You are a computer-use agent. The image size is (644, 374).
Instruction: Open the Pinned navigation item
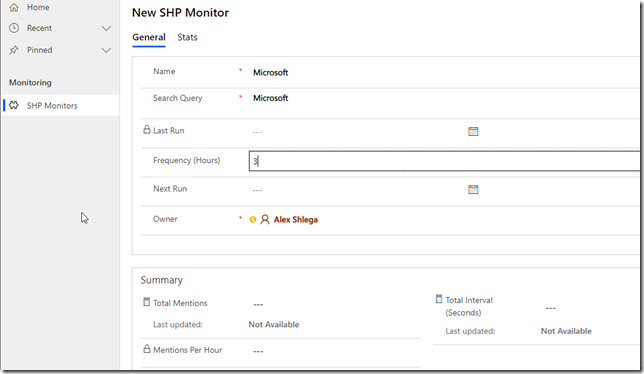(x=39, y=50)
